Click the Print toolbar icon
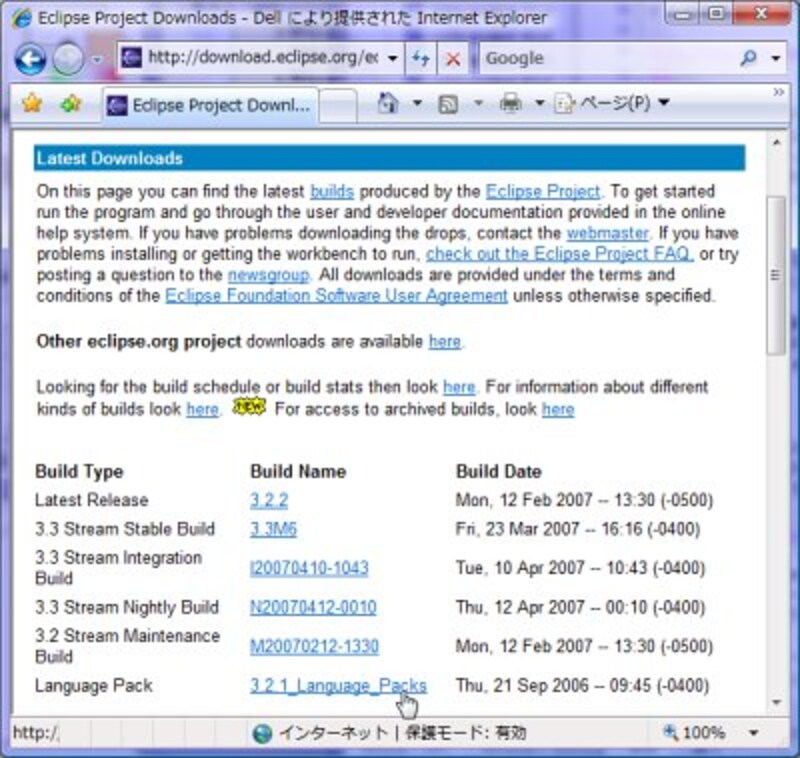800x758 pixels. pyautogui.click(x=511, y=103)
